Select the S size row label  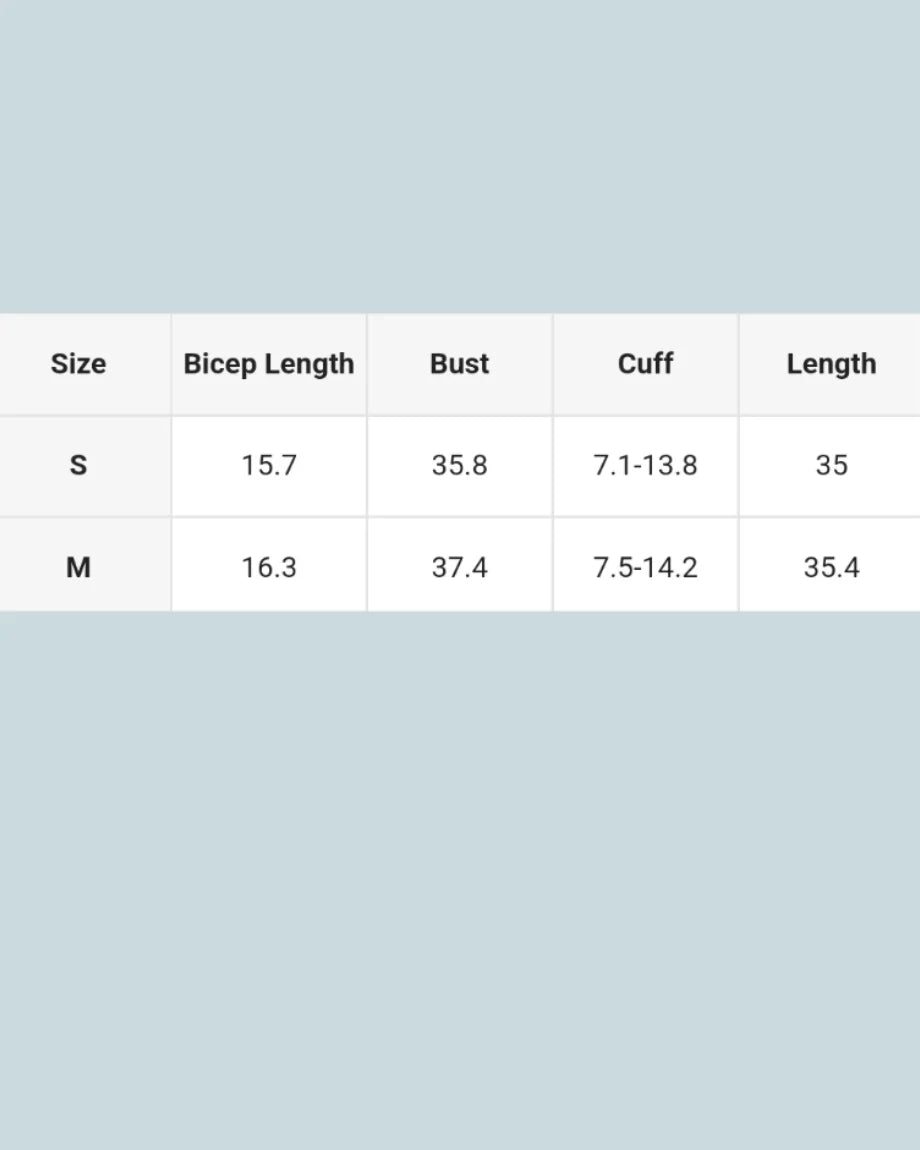[78, 465]
